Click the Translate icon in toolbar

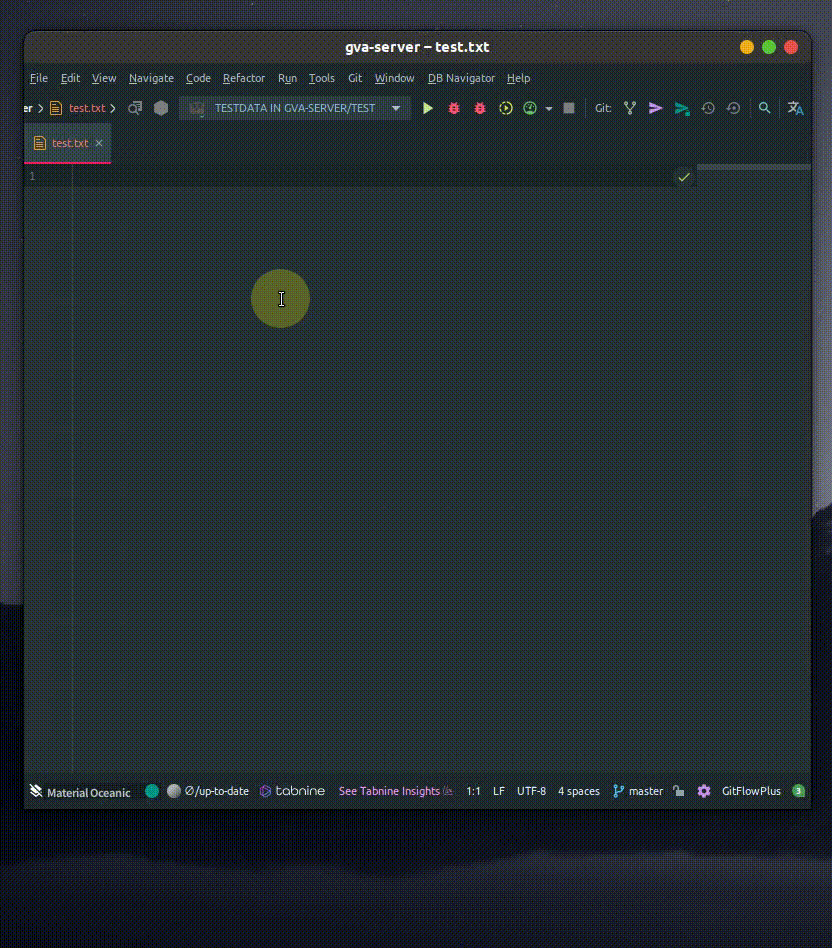click(x=795, y=108)
